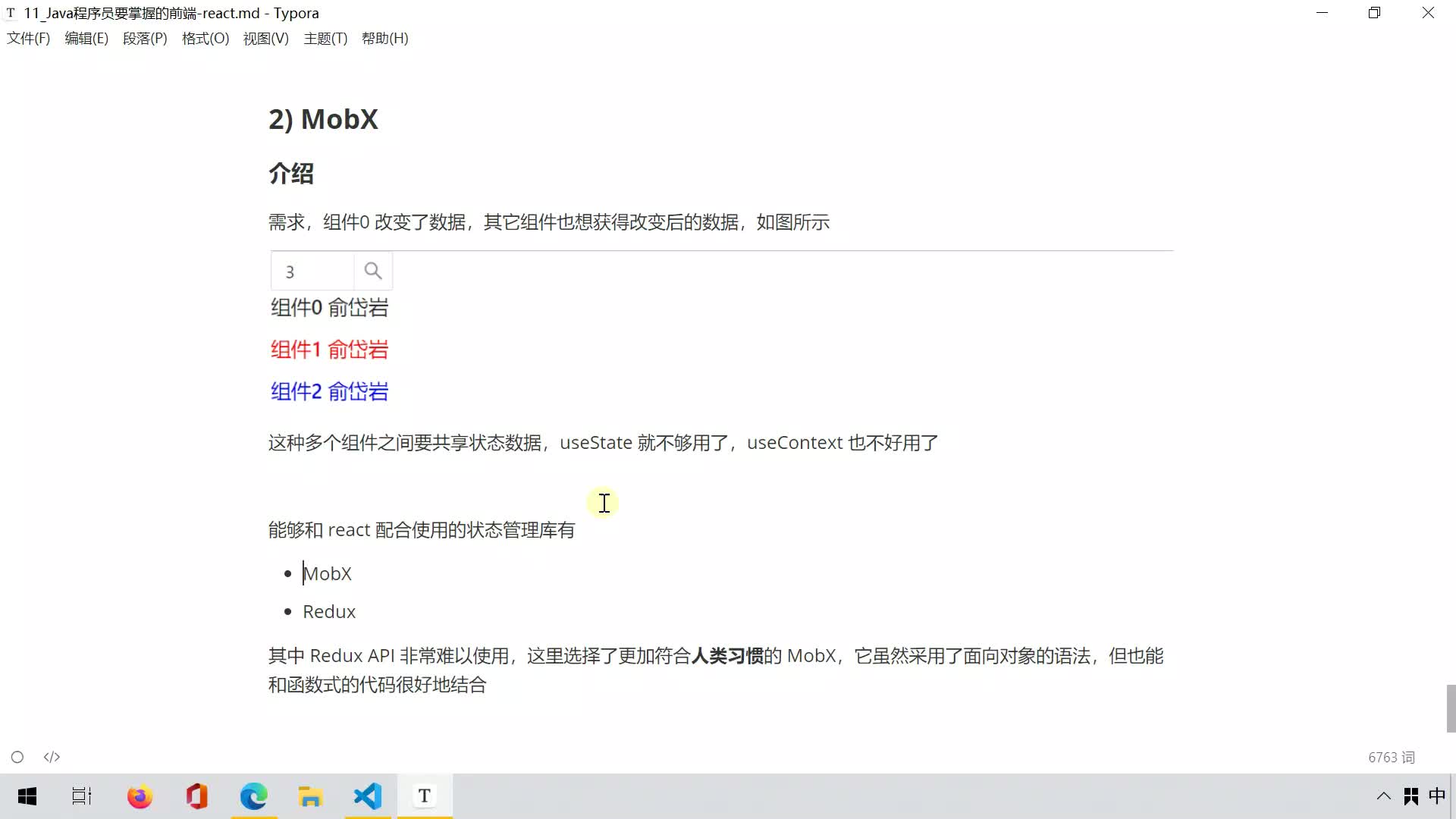
Task: Open the 帮助(H) menu
Action: pyautogui.click(x=384, y=38)
